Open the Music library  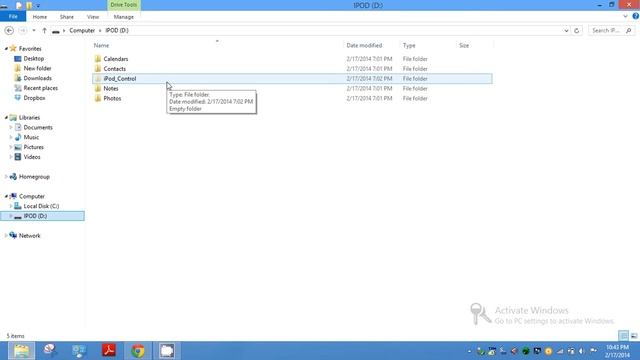click(x=31, y=137)
